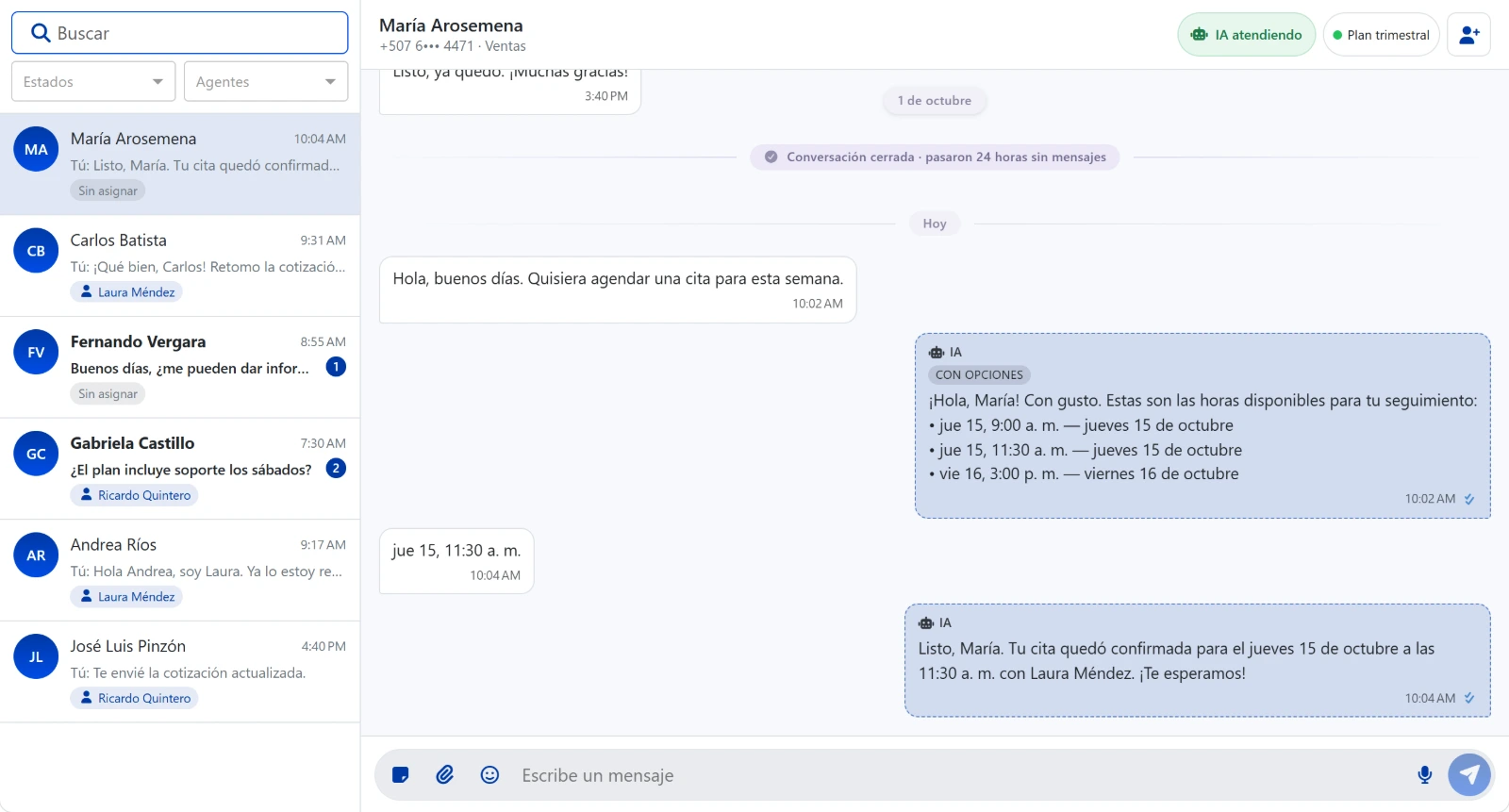Open Gabriela Castillo conversation
This screenshot has height=812, width=1509.
coord(180,469)
